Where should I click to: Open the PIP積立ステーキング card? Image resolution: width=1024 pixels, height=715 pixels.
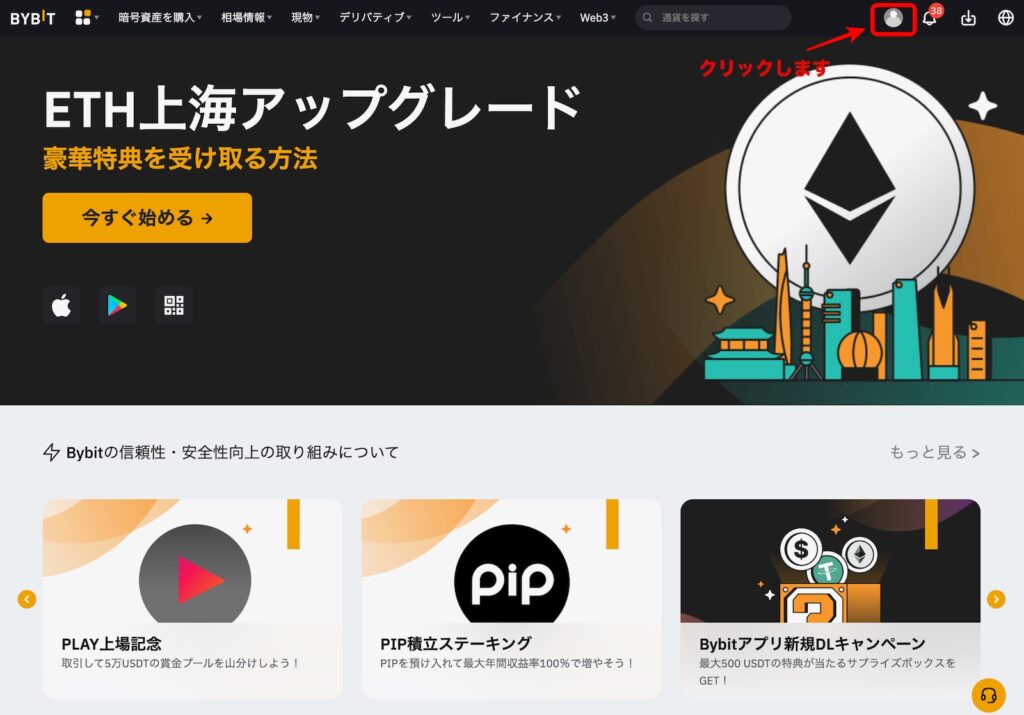pos(511,599)
